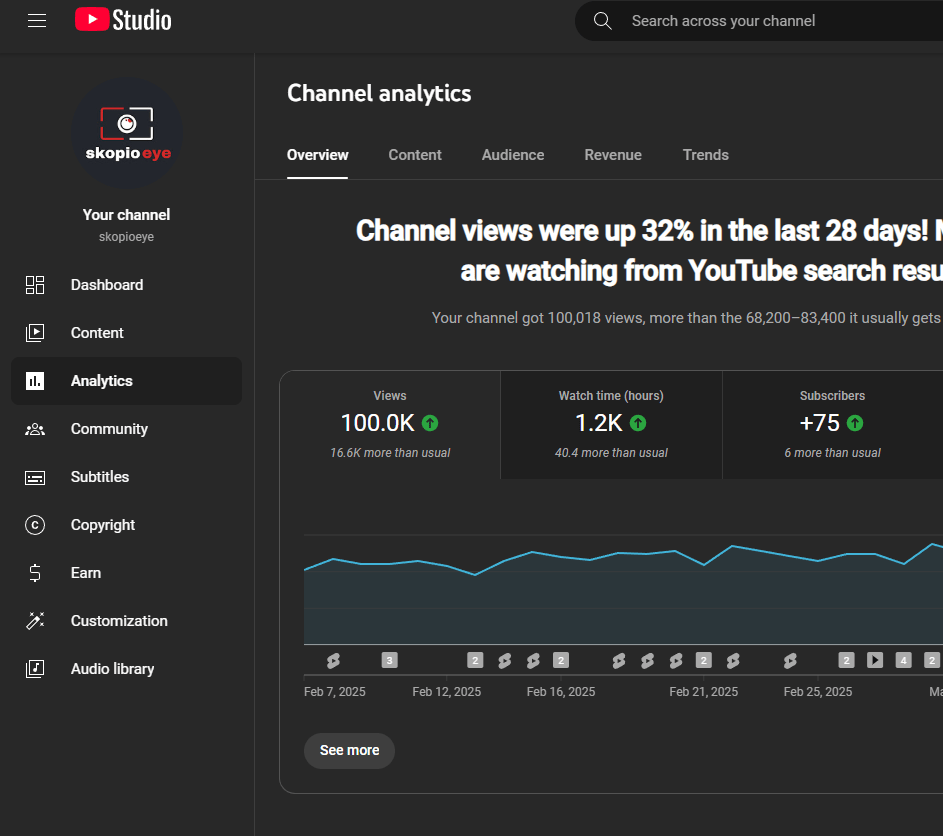This screenshot has width=943, height=836.
Task: Select the Content section in sidebar
Action: [97, 333]
